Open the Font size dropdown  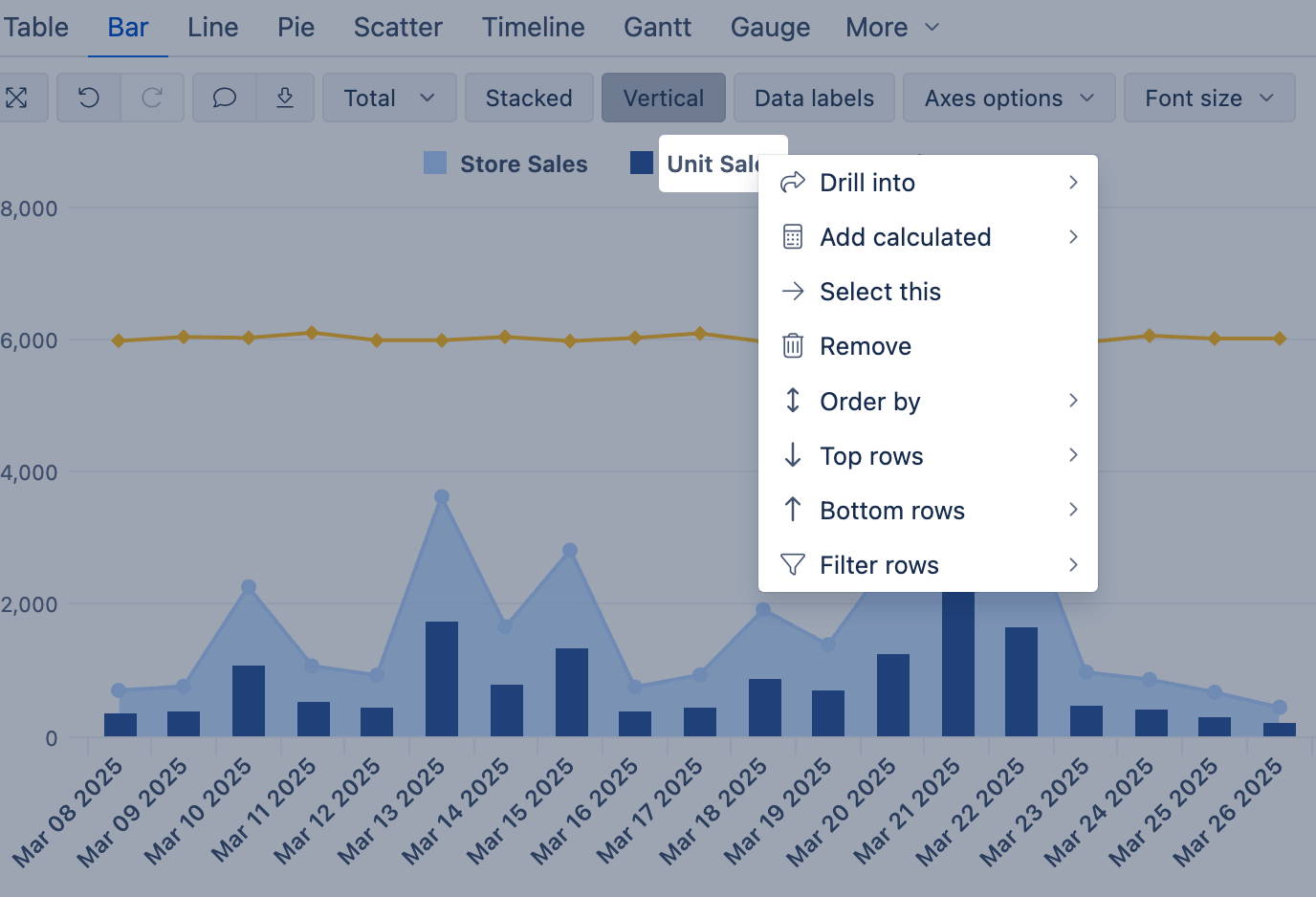click(x=1209, y=98)
